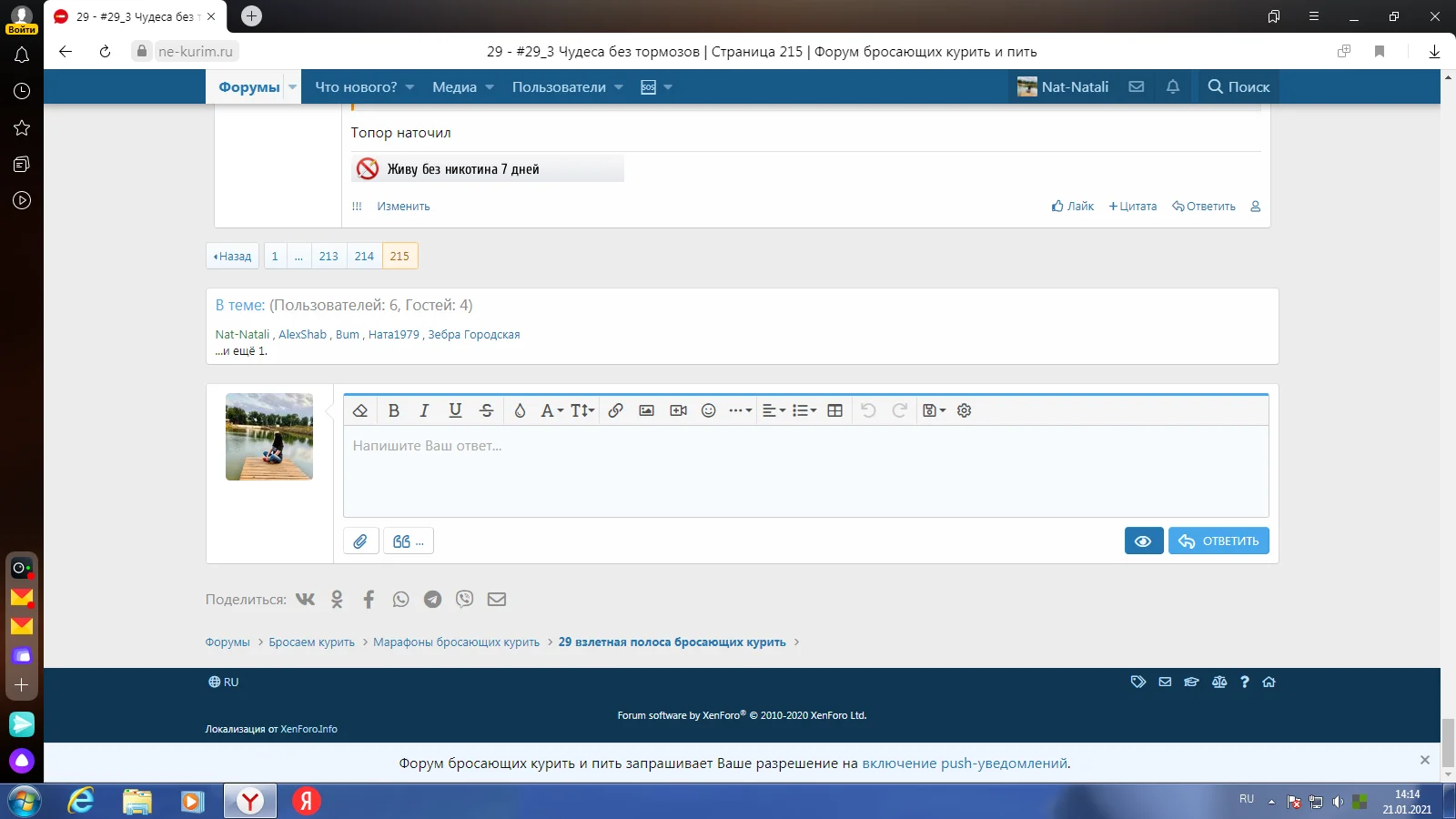Toggle italic formatting
The image size is (1456, 819).
(424, 410)
